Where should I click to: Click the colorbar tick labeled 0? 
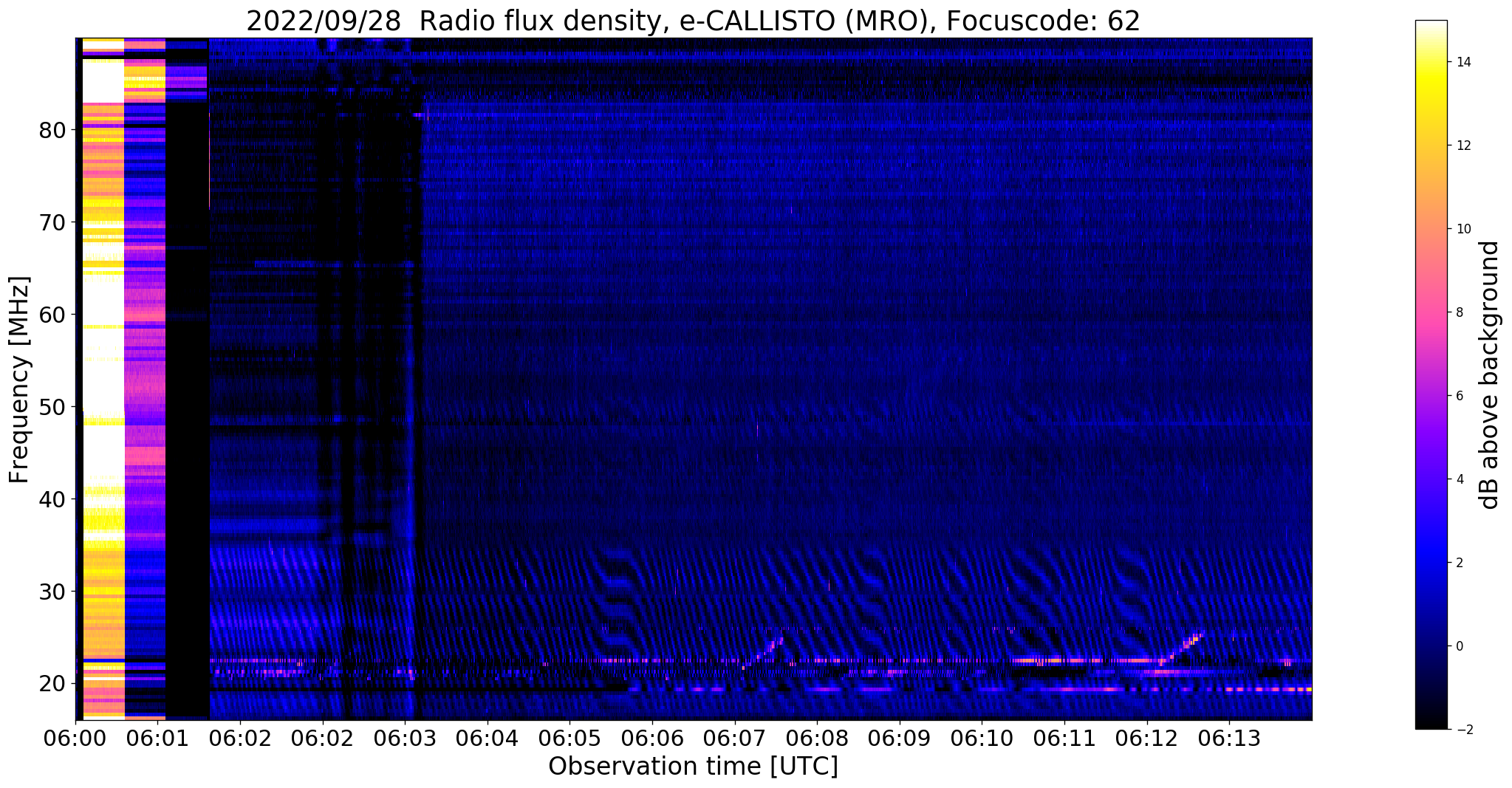[1459, 646]
